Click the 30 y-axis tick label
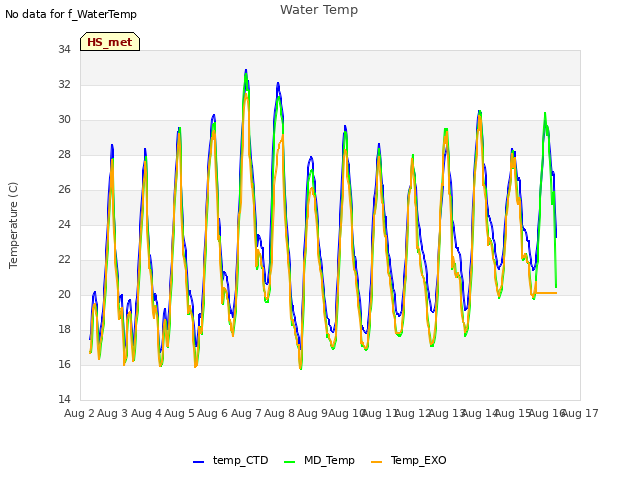Image resolution: width=640 pixels, height=480 pixels. [64, 119]
